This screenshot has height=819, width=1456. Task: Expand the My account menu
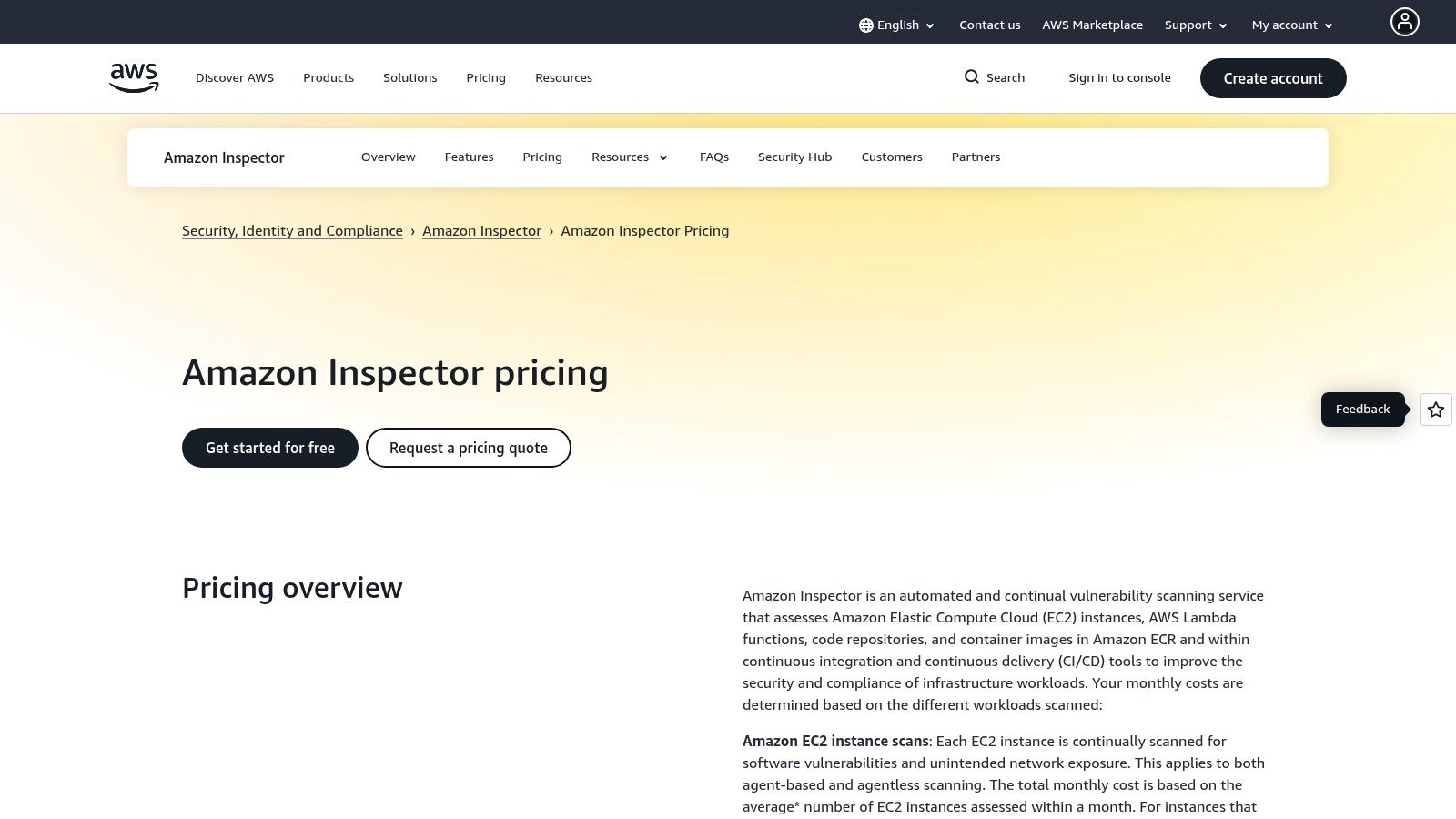(x=1291, y=25)
